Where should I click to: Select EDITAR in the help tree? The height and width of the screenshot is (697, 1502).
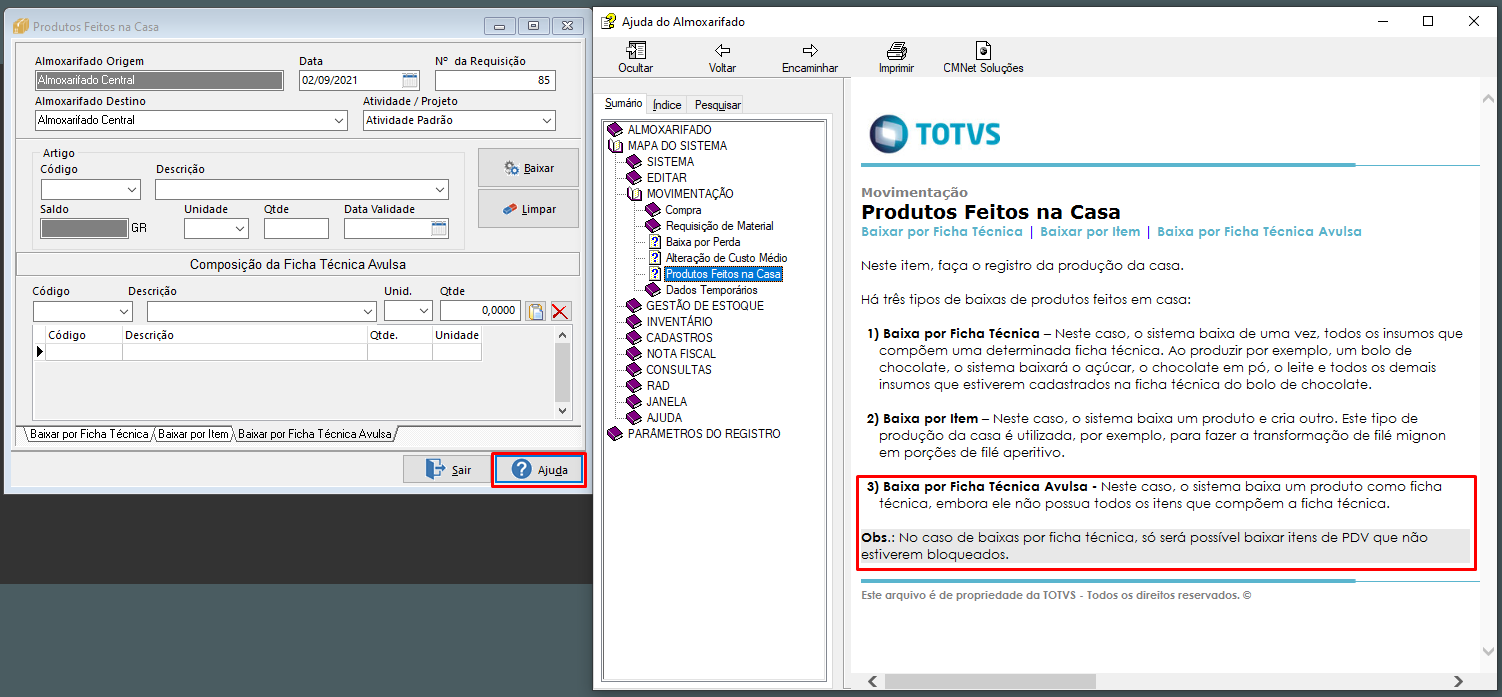666,178
